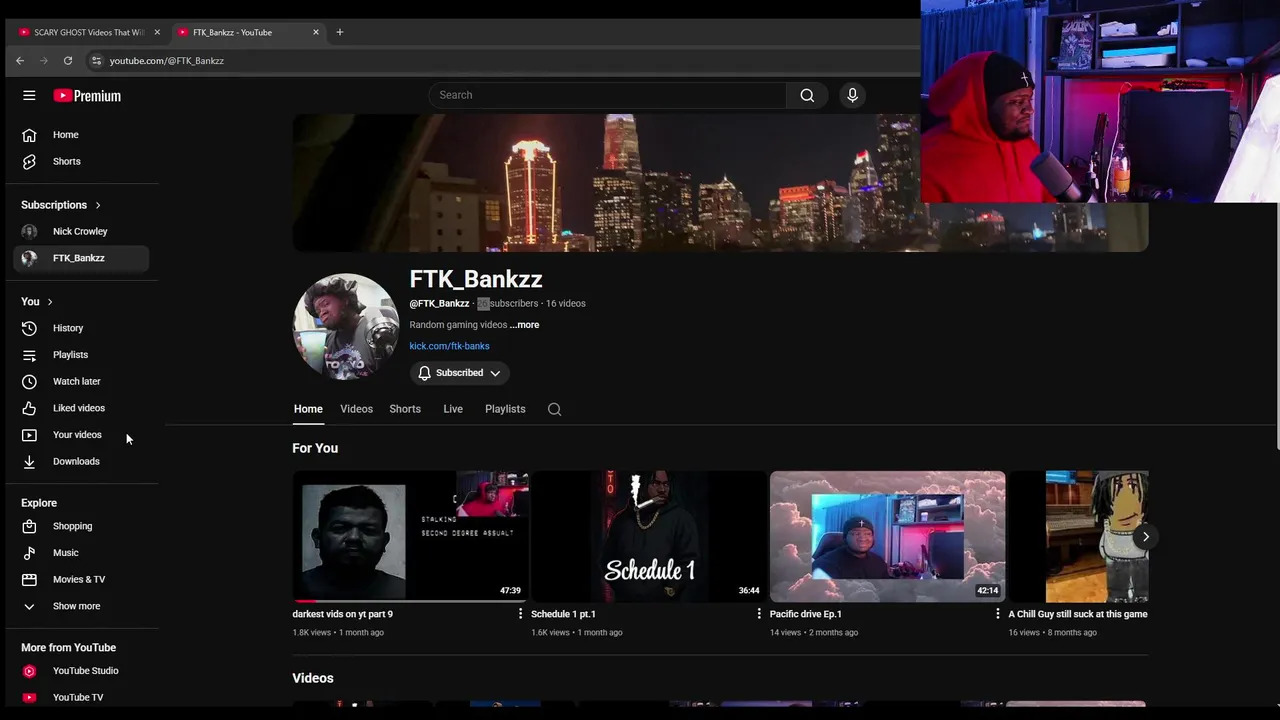Open History clock icon
This screenshot has height=720, width=1280.
click(29, 328)
